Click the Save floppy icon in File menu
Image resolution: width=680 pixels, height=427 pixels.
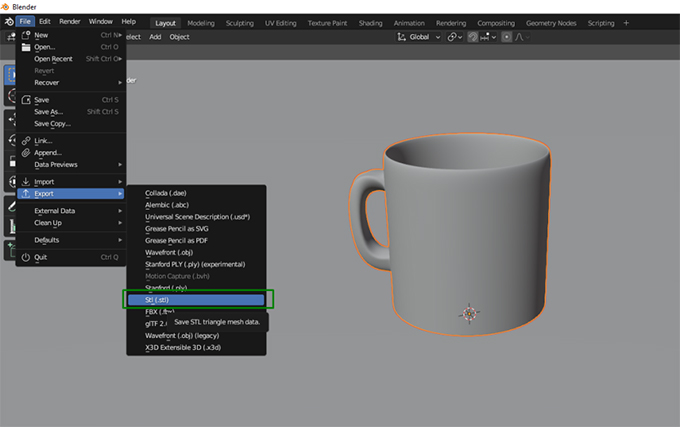(x=26, y=100)
